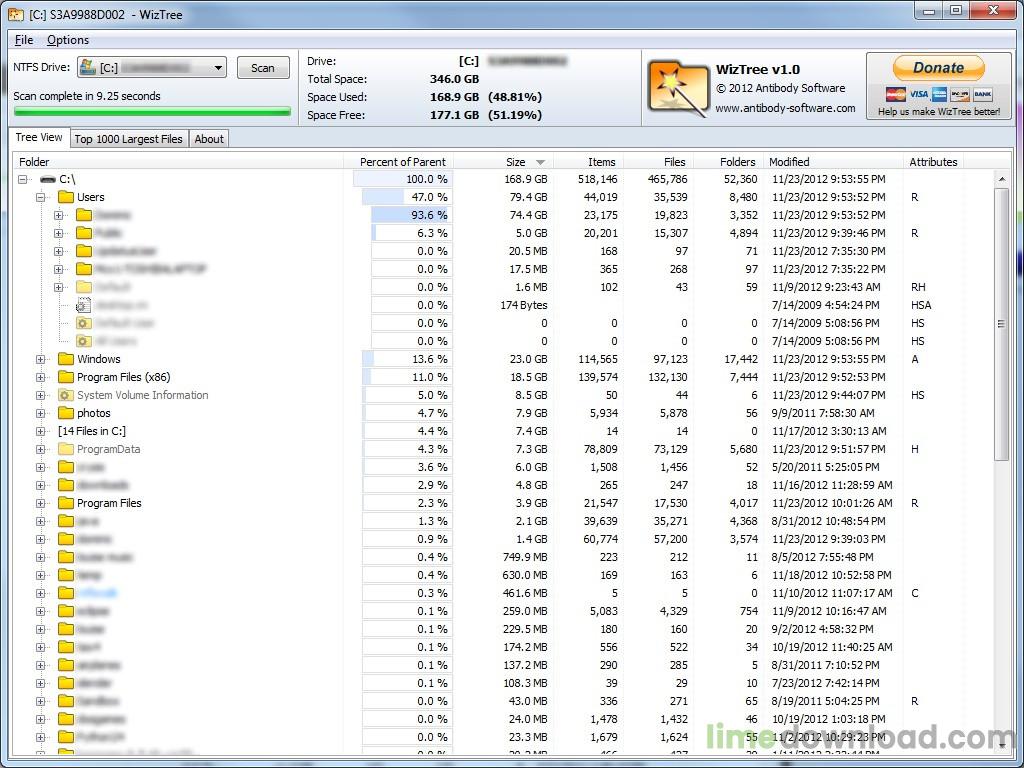
Task: Click the System Volume Information folder icon
Action: pos(66,395)
